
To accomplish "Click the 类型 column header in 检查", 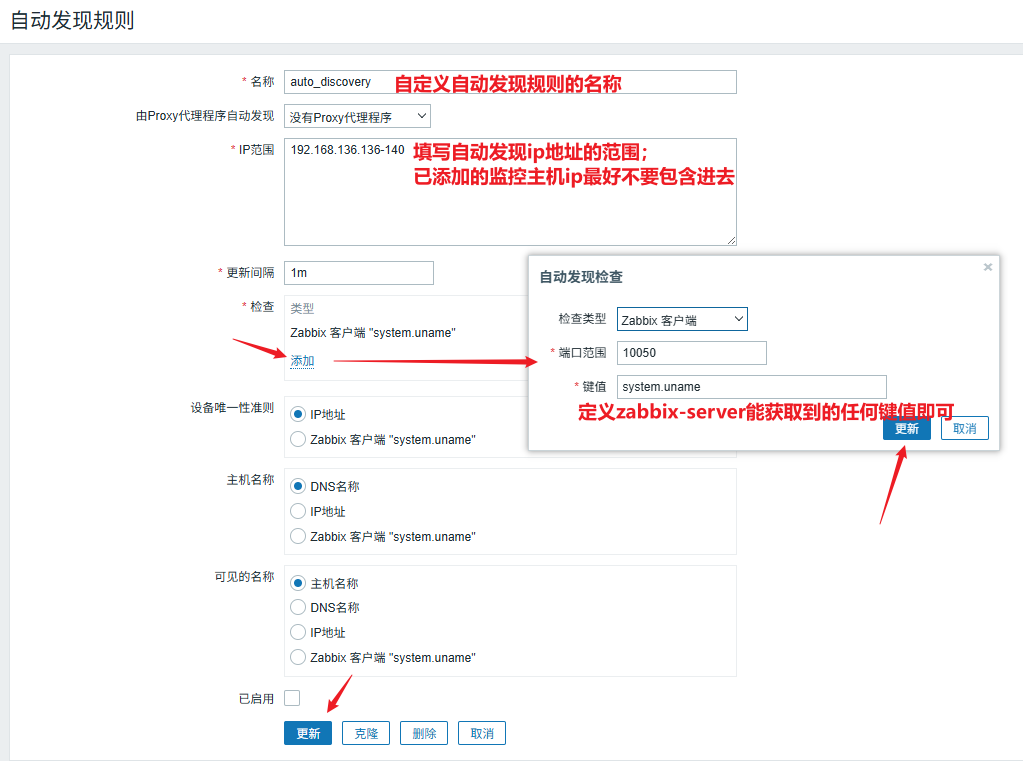I will [302, 308].
